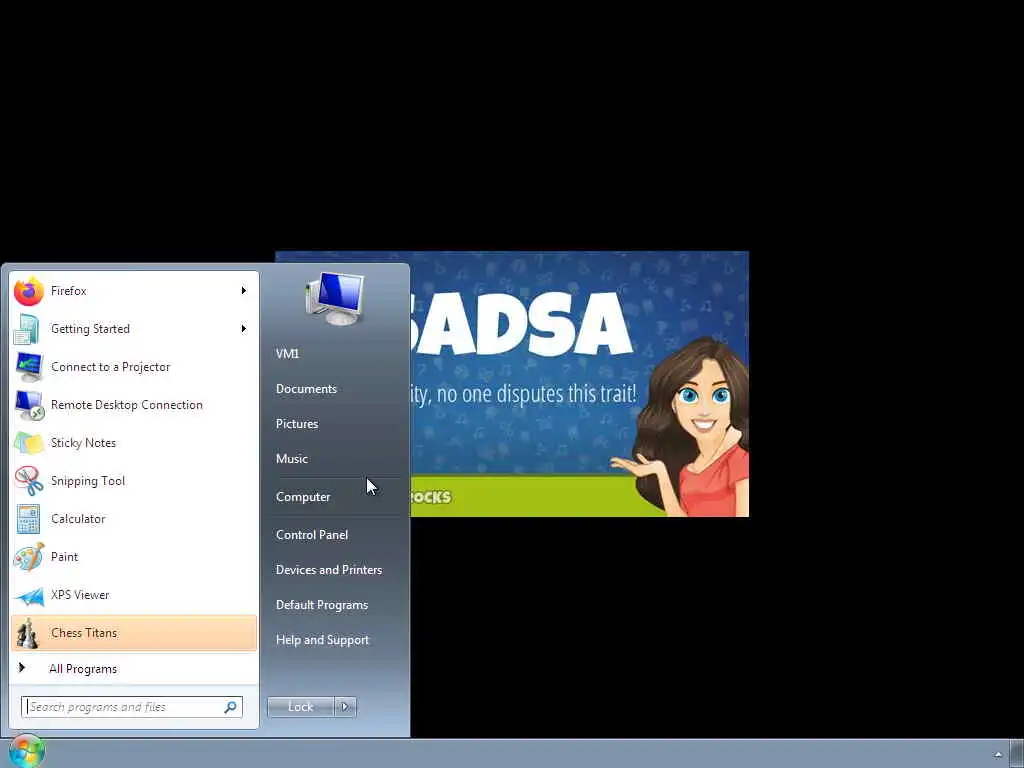The image size is (1024, 768).
Task: Open Control Panel
Action: click(x=312, y=535)
